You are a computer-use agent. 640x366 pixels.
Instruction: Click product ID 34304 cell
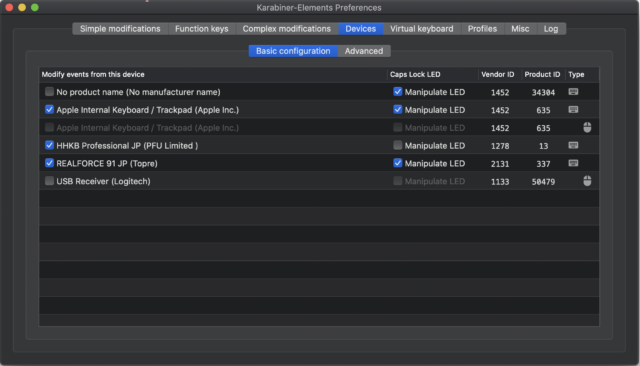pos(543,93)
